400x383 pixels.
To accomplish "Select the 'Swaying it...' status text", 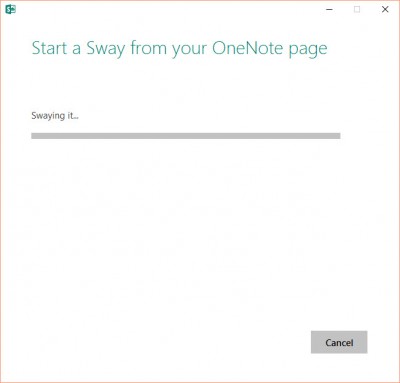I will coord(55,116).
